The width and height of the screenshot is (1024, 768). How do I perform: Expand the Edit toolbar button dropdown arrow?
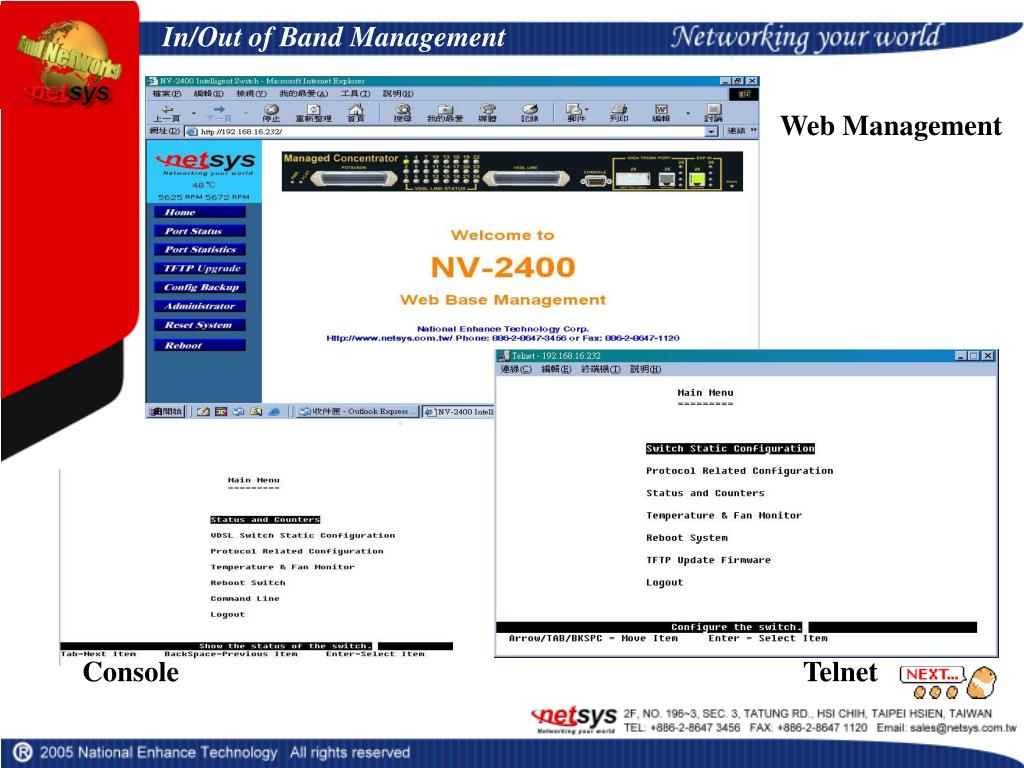688,113
